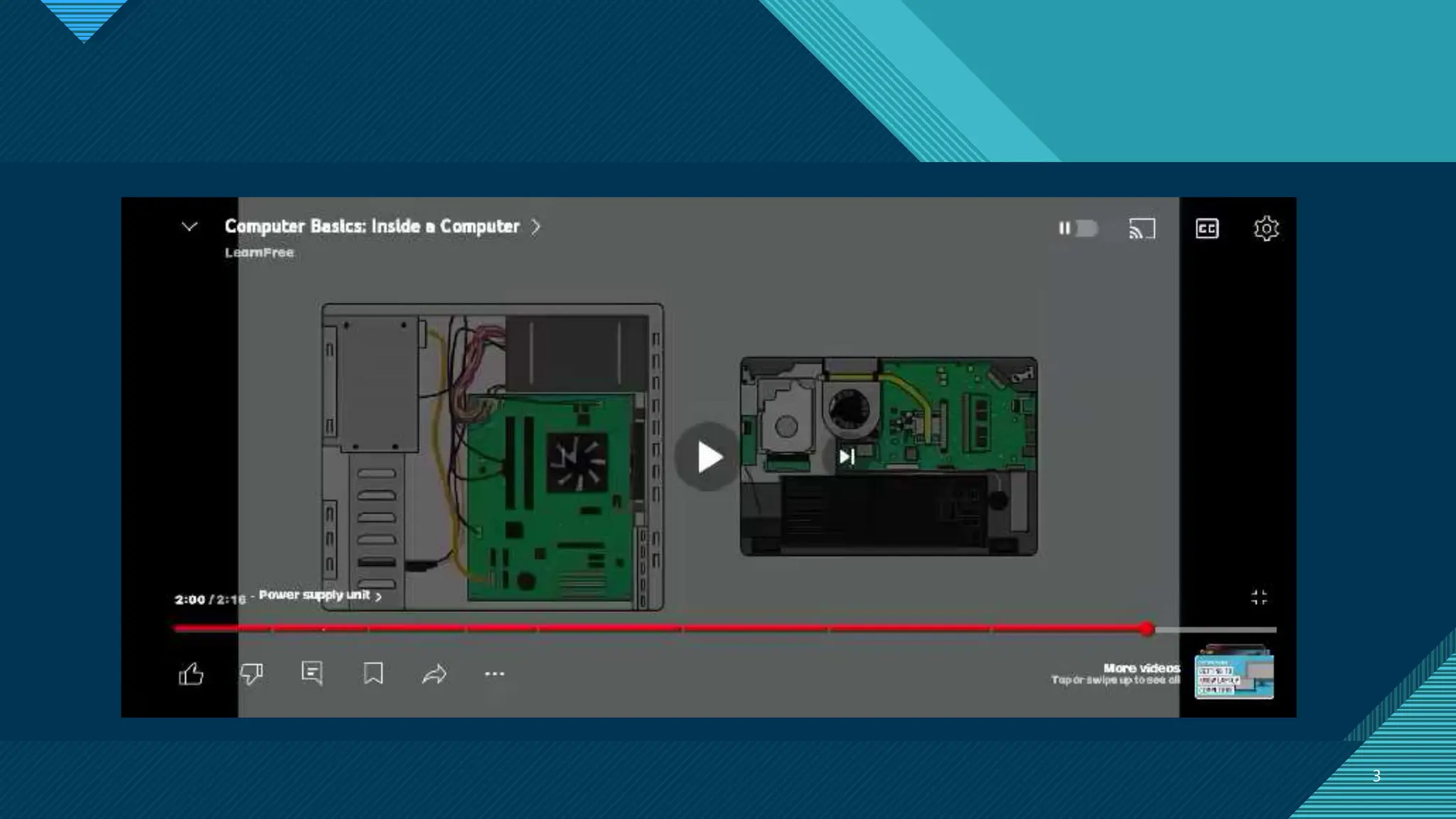Exit fullscreen with the collapse icon
The height and width of the screenshot is (819, 1456).
tap(1259, 597)
